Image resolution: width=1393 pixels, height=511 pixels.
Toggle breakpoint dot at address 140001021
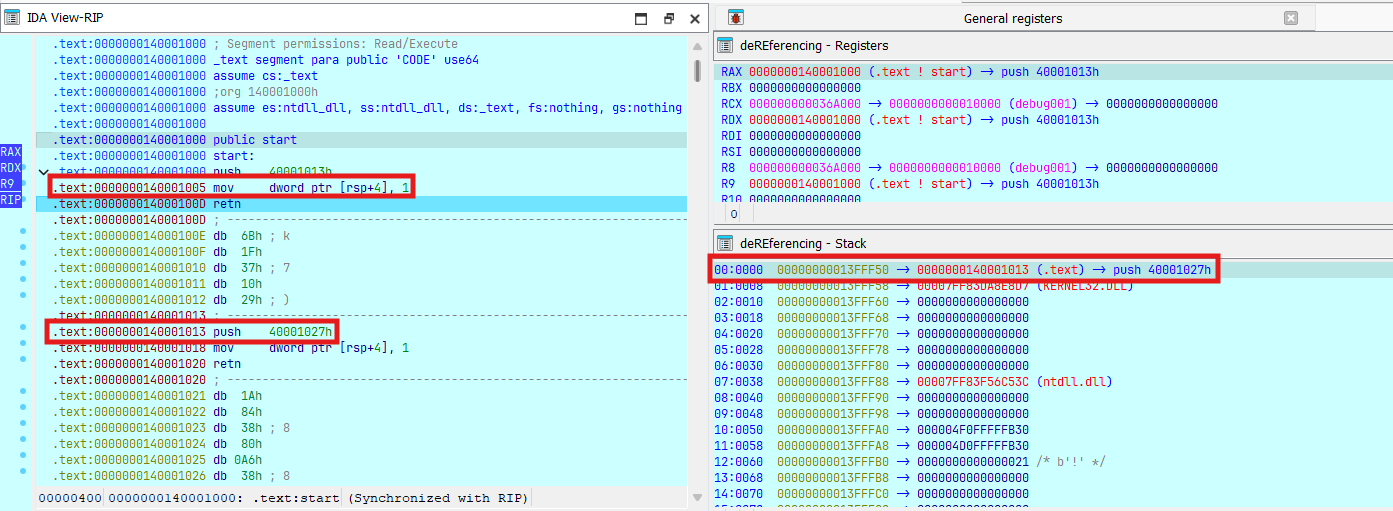[23, 396]
